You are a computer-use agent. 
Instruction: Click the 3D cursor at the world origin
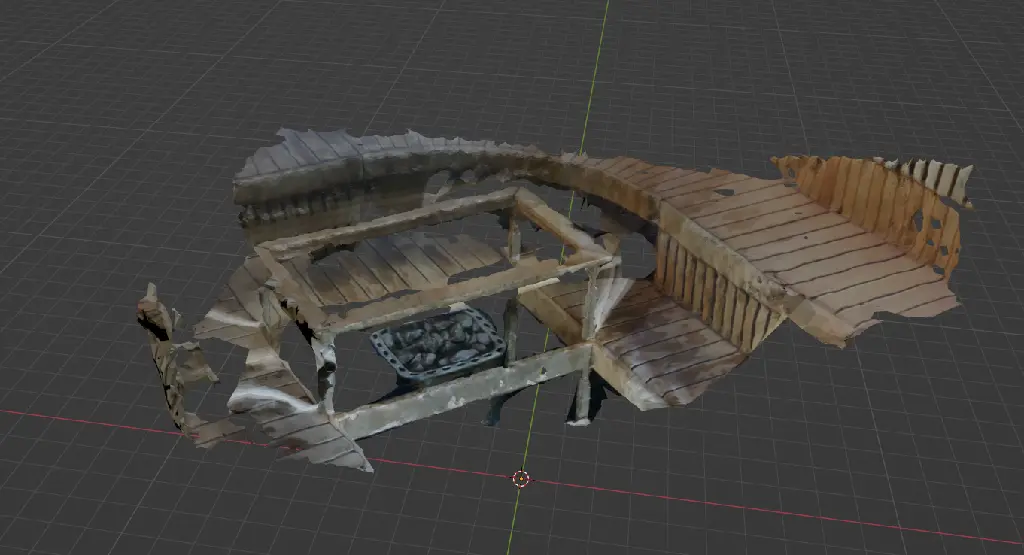point(520,479)
